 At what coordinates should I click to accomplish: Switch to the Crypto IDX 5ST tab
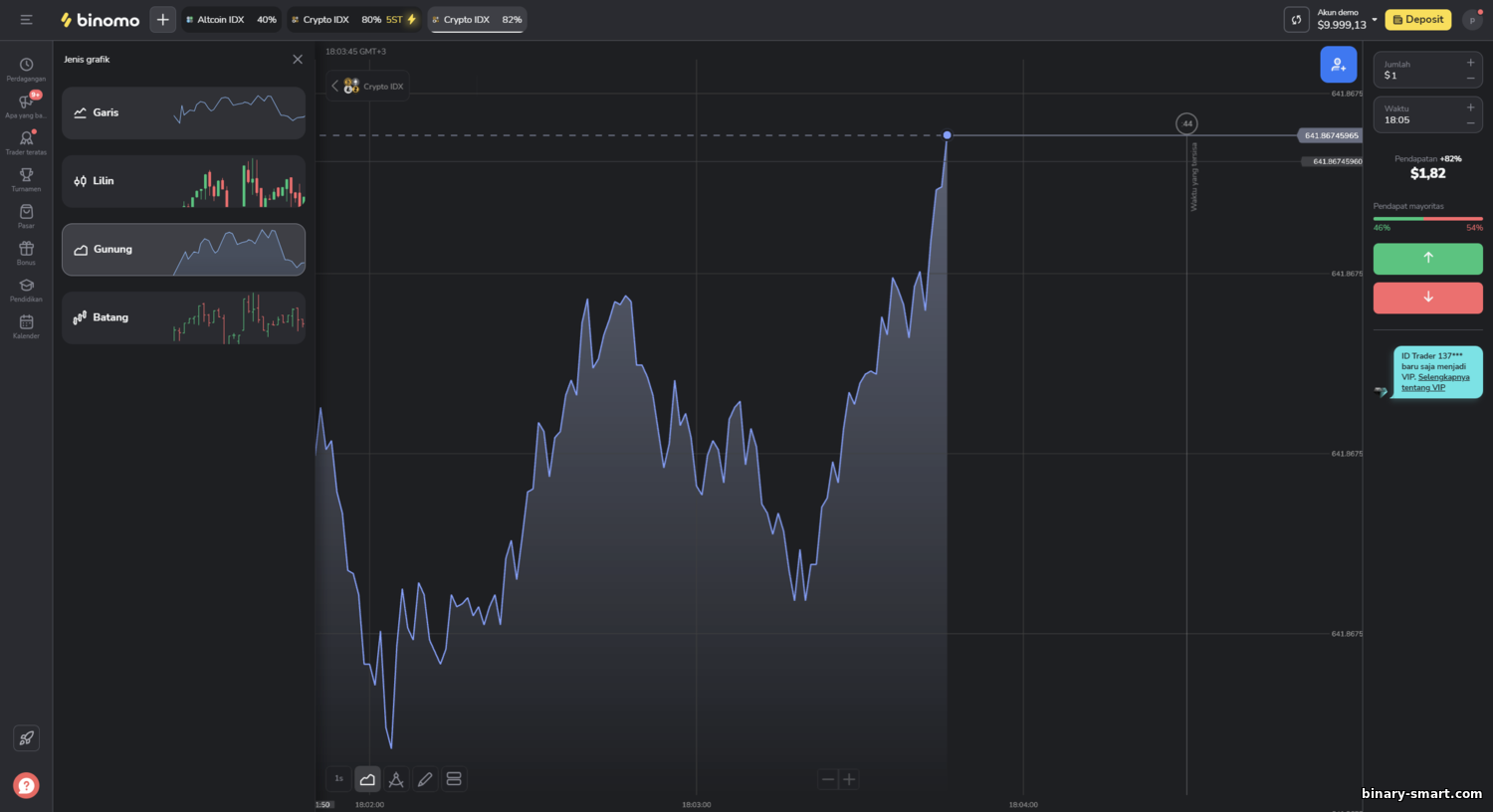354,19
